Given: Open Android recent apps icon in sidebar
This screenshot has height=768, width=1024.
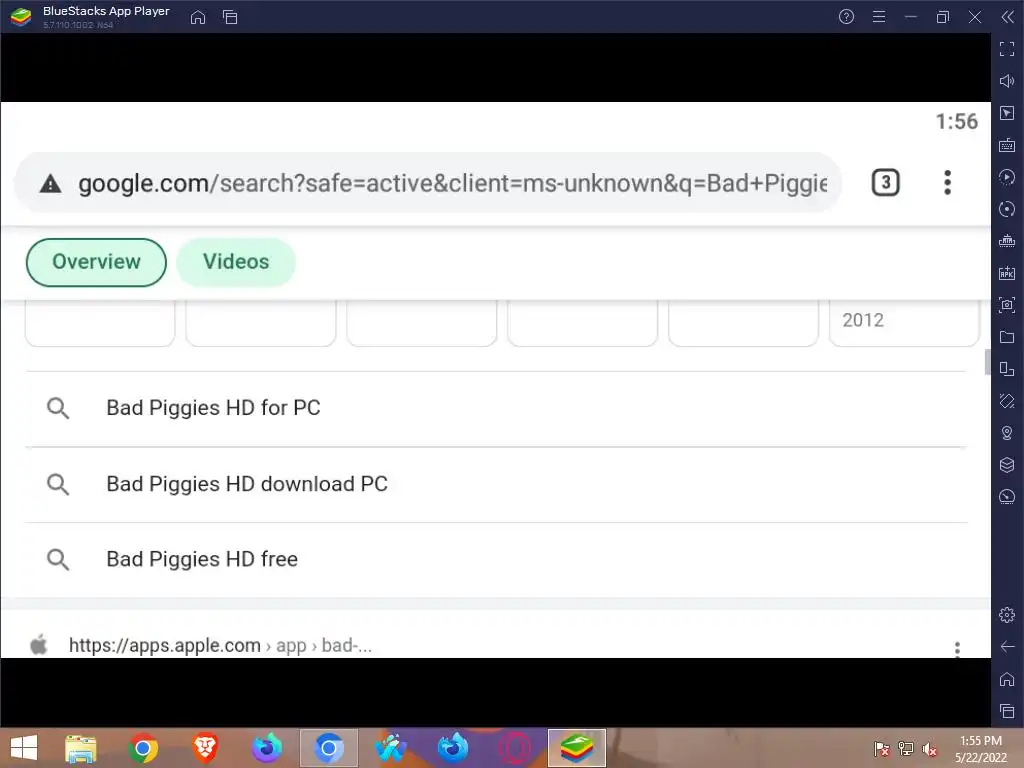Looking at the screenshot, I should (x=1007, y=711).
